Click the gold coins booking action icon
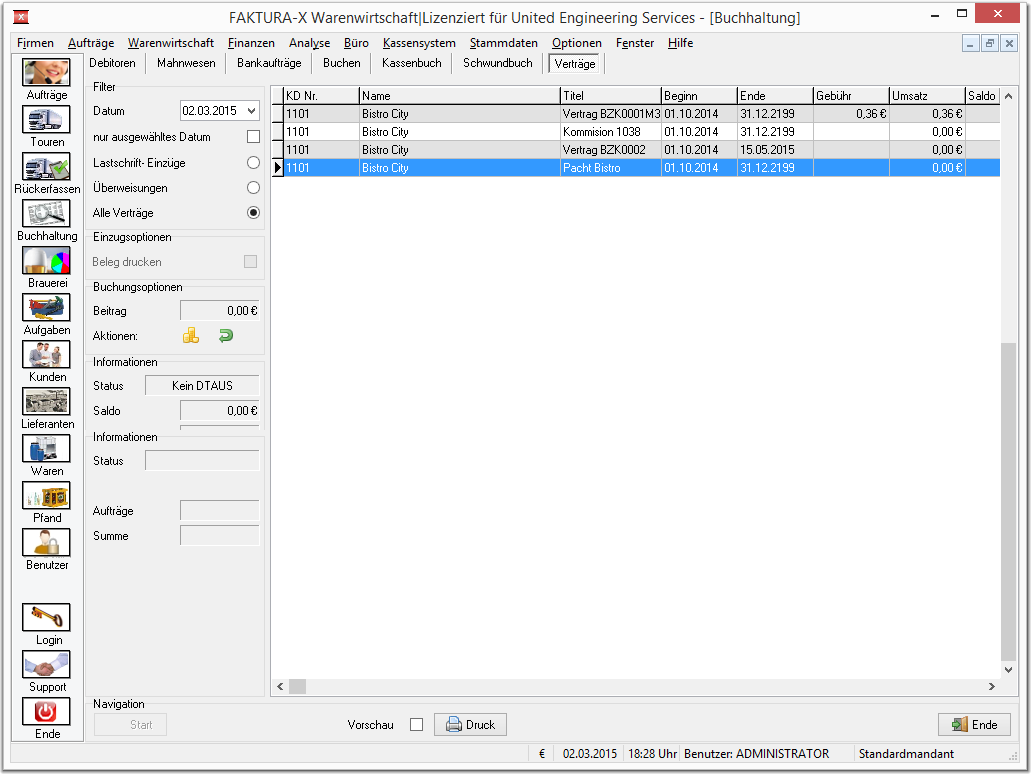1031x774 pixels. (x=191, y=335)
